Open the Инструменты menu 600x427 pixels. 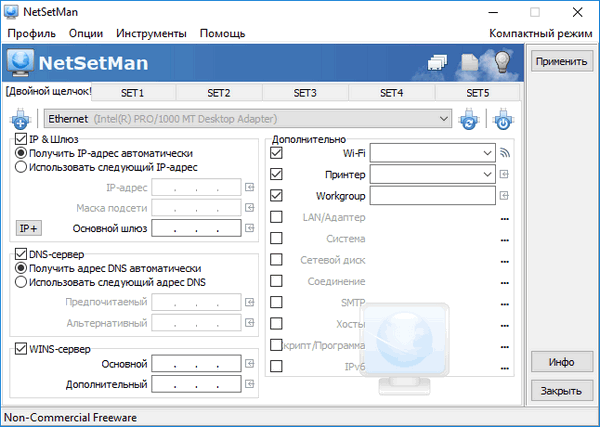pyautogui.click(x=152, y=34)
